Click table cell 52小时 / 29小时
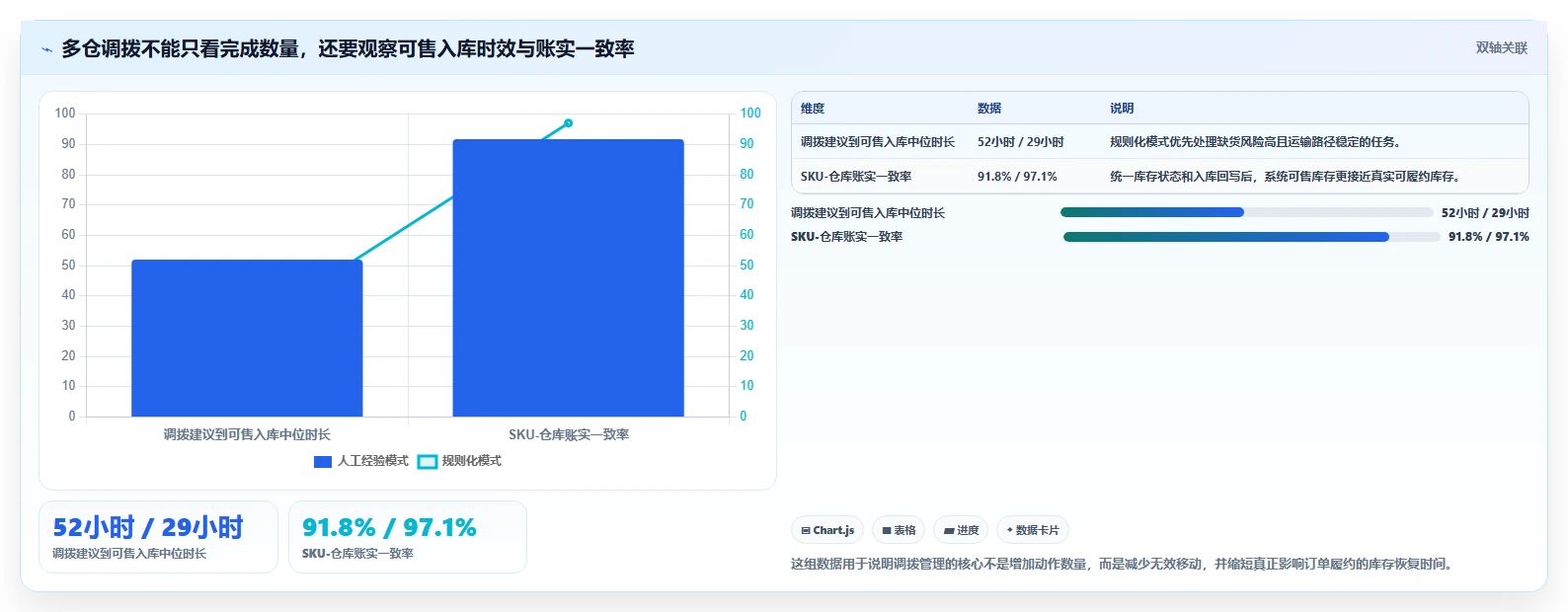Image resolution: width=1568 pixels, height=612 pixels. pos(1021,142)
